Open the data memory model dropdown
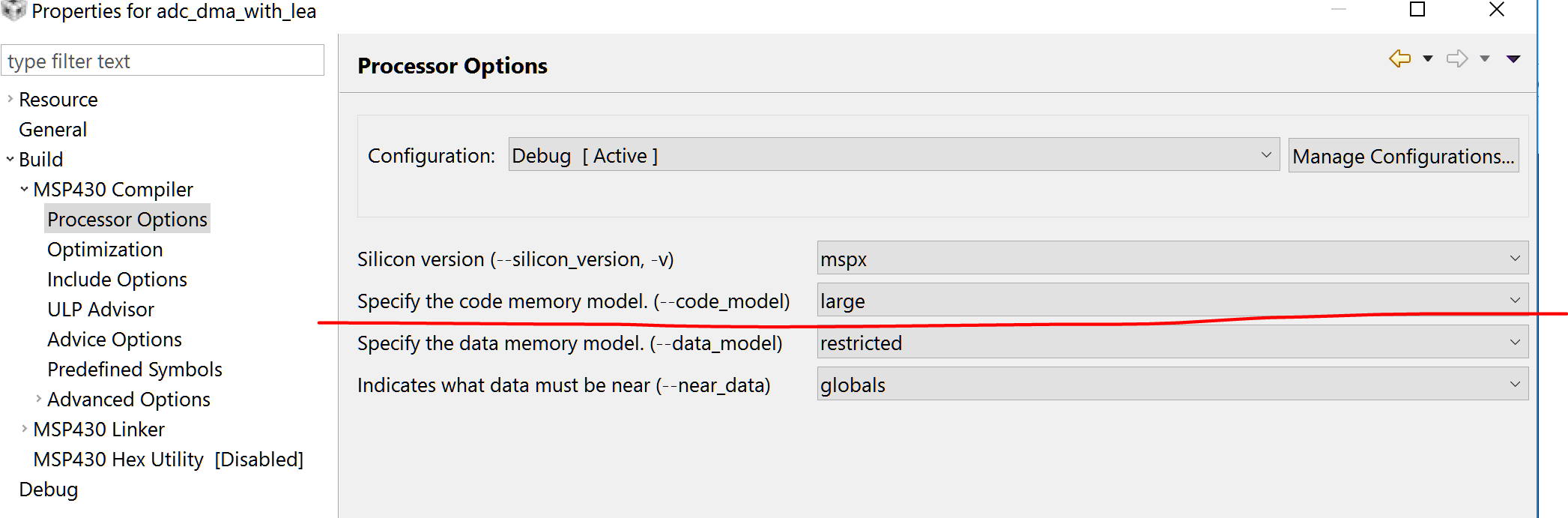 coord(1172,343)
